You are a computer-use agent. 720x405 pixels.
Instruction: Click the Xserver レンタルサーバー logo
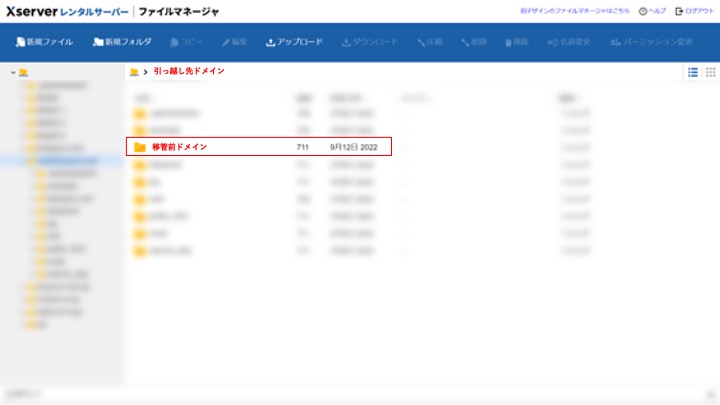tap(67, 11)
